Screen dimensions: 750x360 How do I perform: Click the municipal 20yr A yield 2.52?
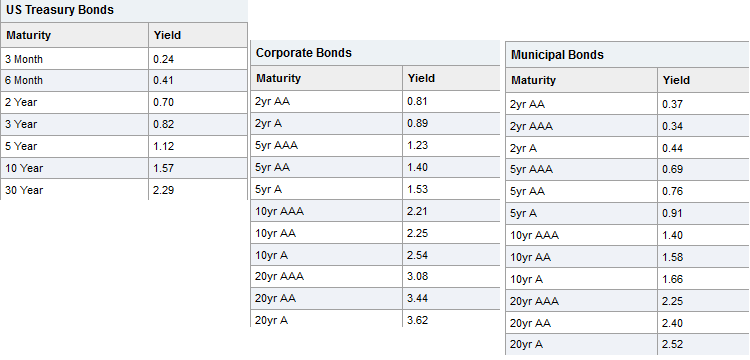pyautogui.click(x=673, y=344)
